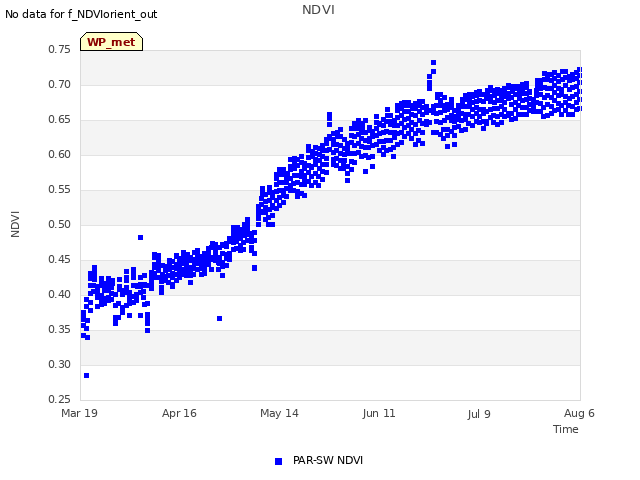Click the 0.60 y-axis tick label
Image resolution: width=640 pixels, height=480 pixels.
click(x=60, y=154)
